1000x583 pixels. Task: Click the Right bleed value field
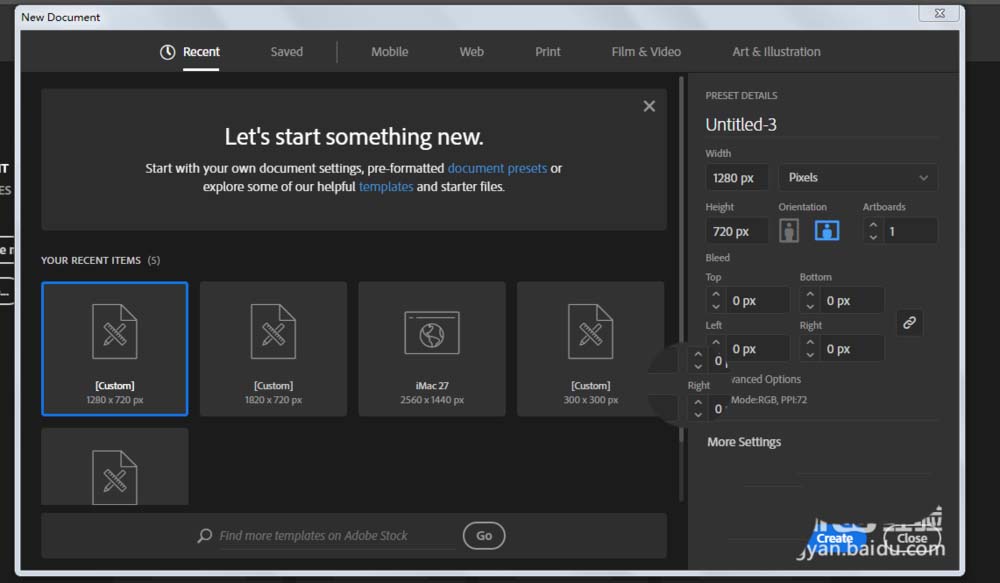[851, 349]
